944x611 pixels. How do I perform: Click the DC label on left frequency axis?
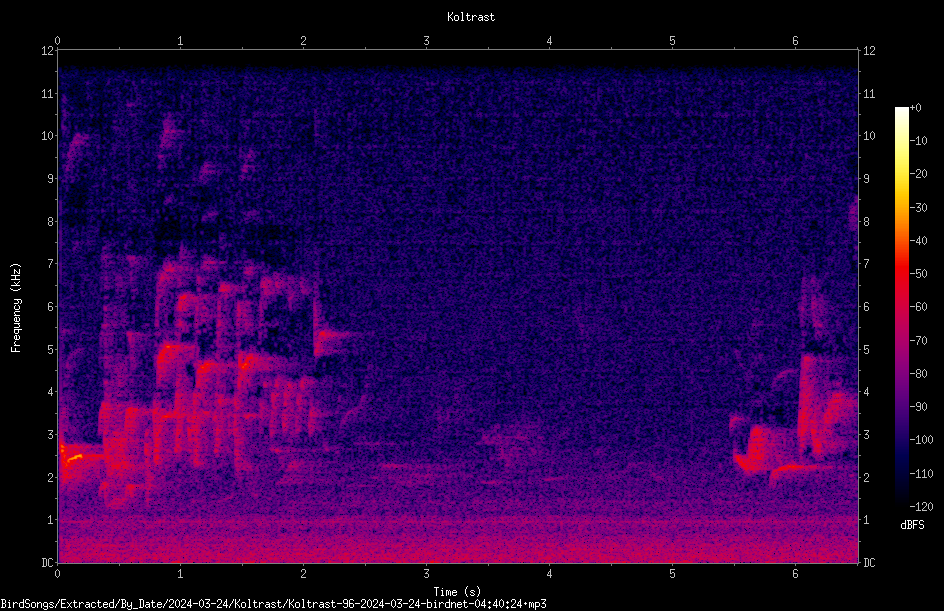point(48,563)
